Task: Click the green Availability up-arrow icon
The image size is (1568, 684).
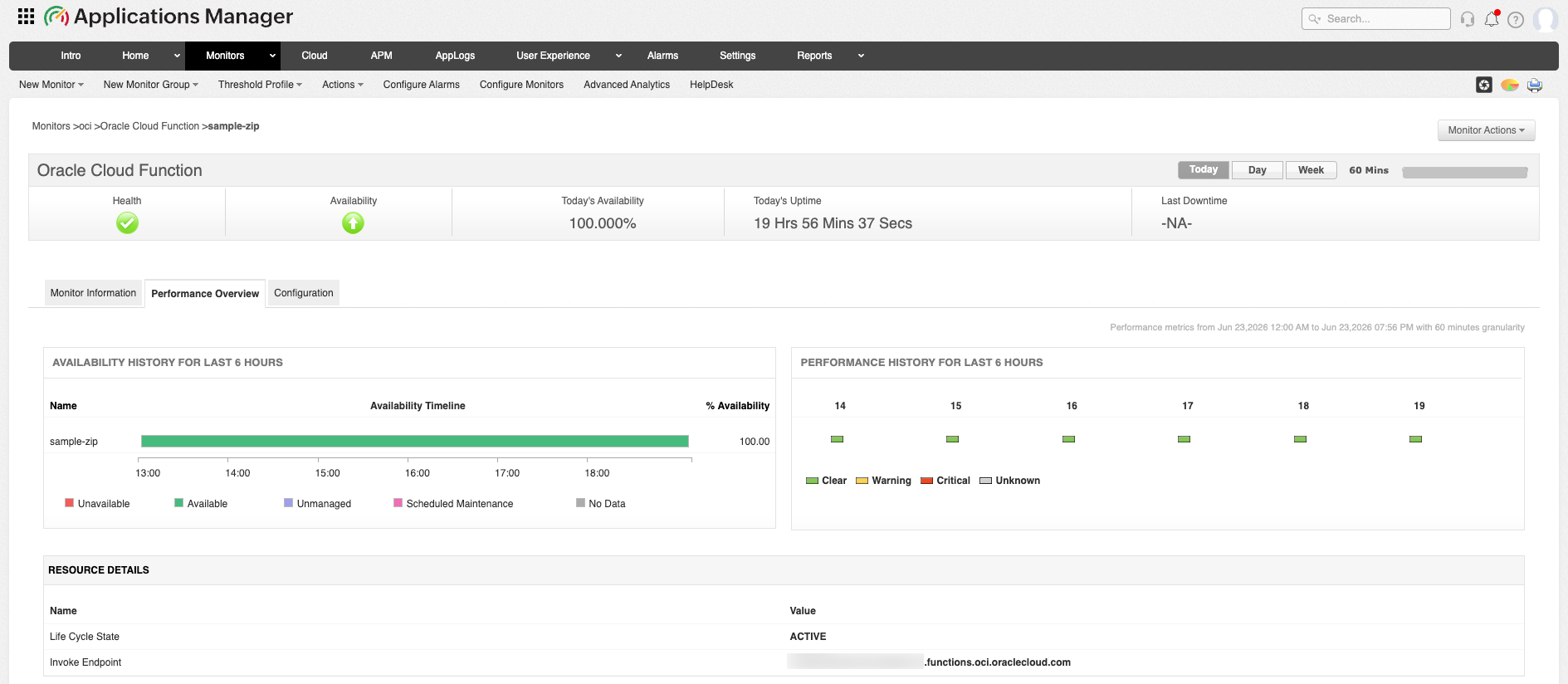Action: (353, 223)
